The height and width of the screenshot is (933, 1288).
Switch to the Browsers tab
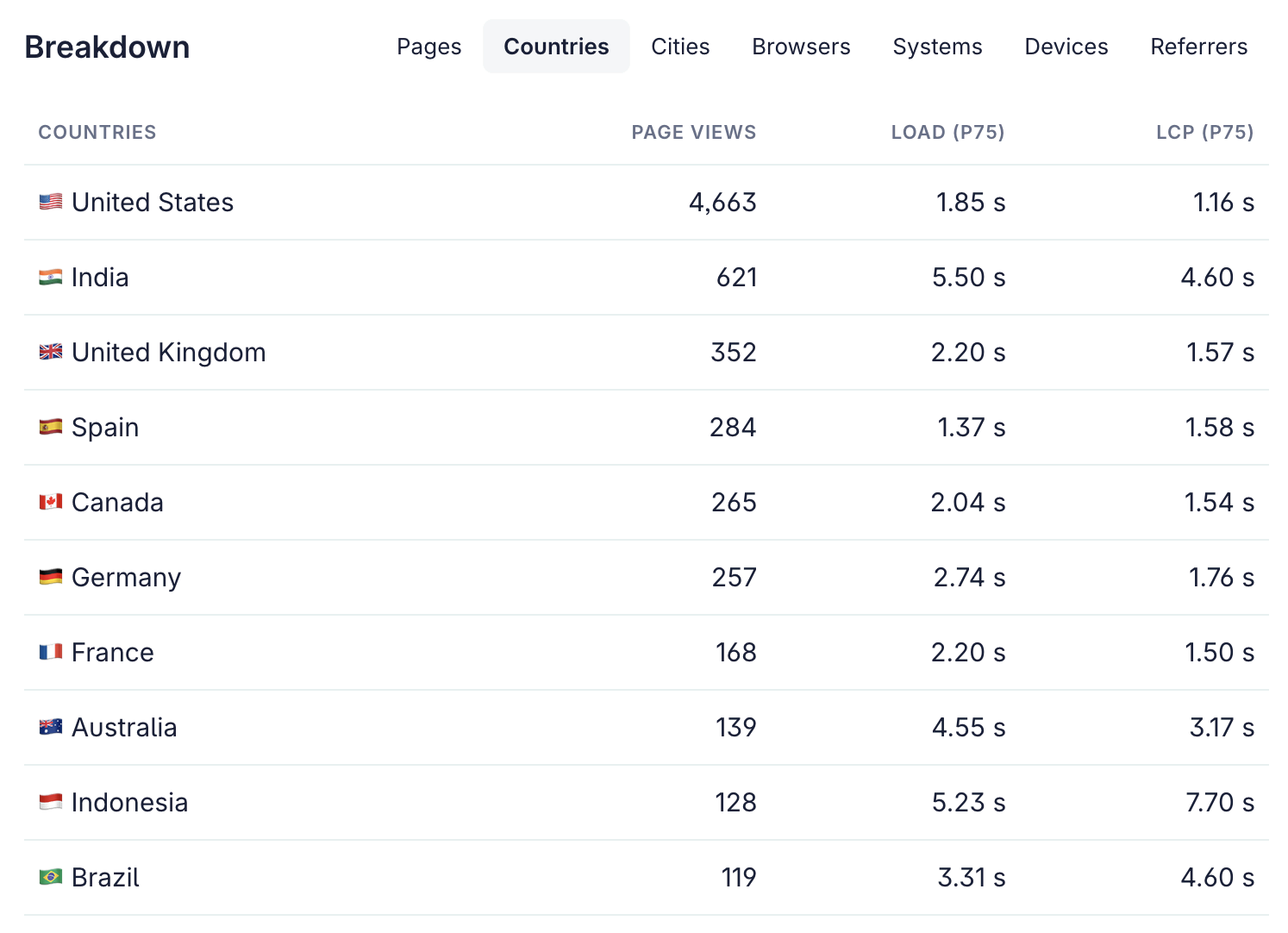(801, 47)
